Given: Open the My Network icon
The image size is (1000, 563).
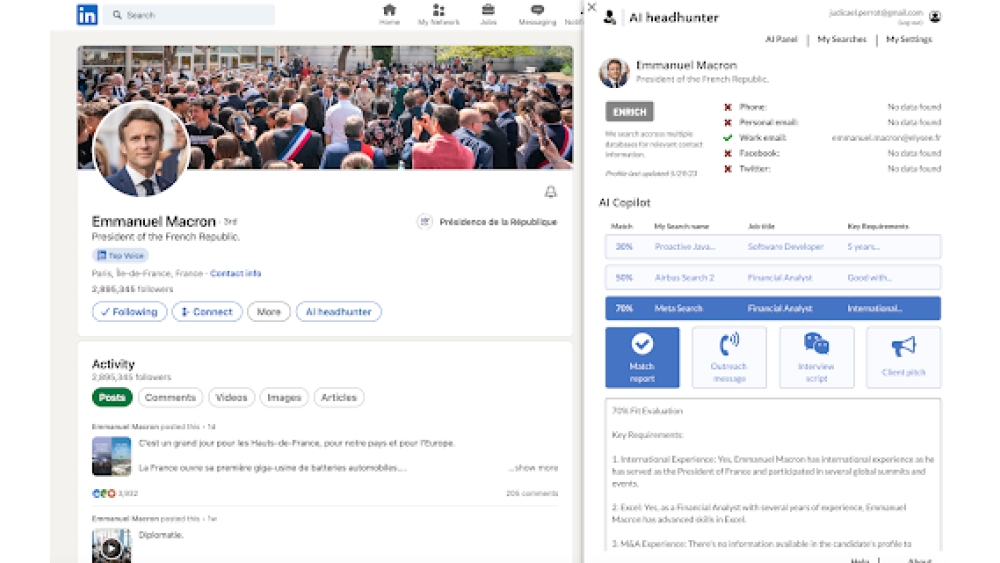Looking at the screenshot, I should tap(438, 10).
